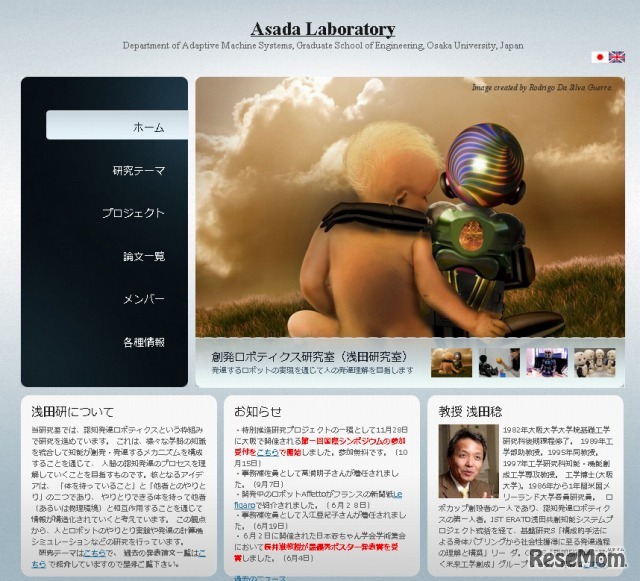Open the メンバー menu item
This screenshot has height=581, width=640.
[144, 299]
